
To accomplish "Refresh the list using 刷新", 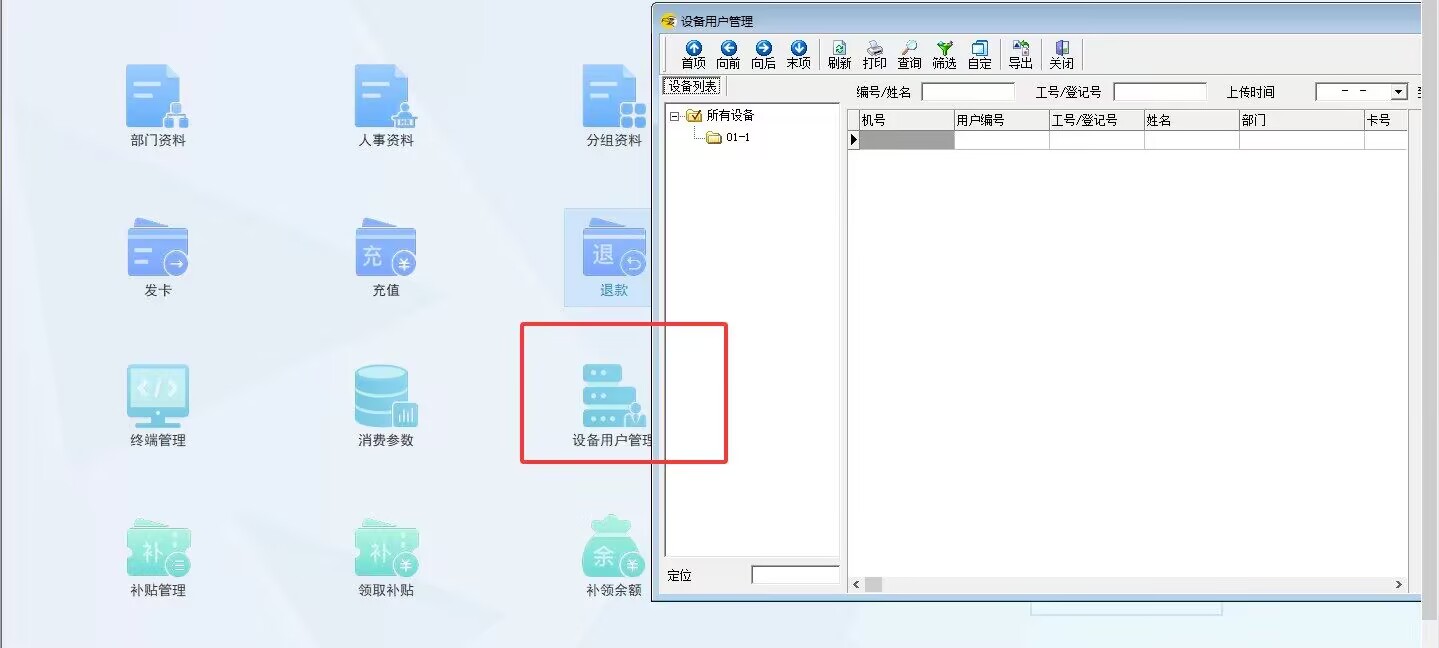I will pyautogui.click(x=839, y=54).
